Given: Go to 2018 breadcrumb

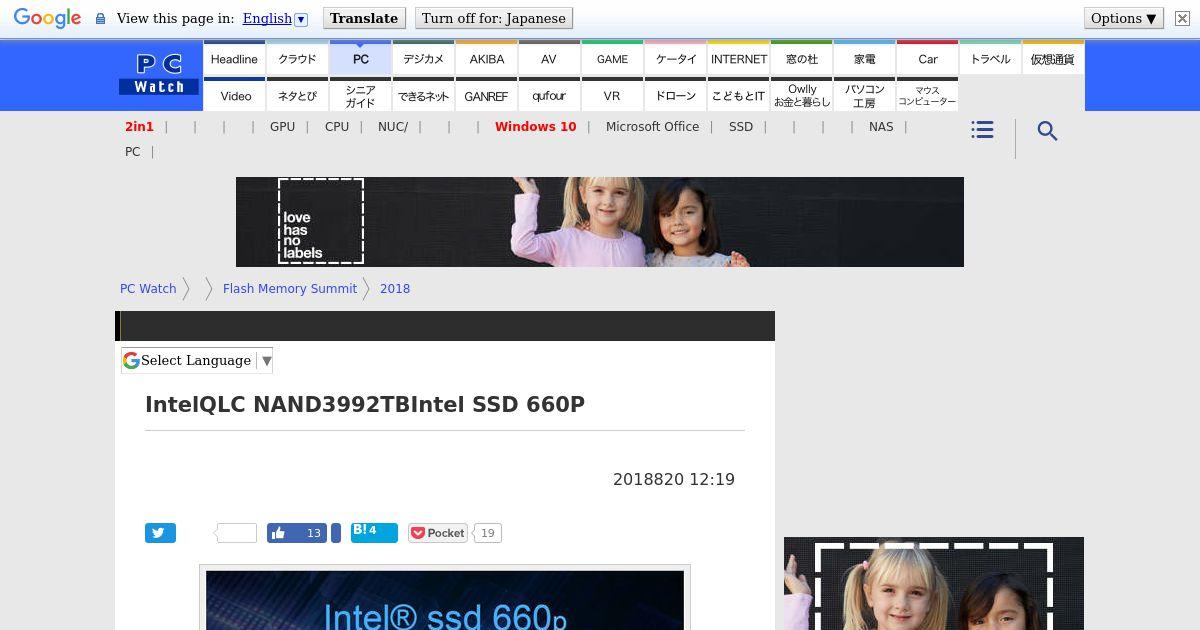Looking at the screenshot, I should pos(395,289).
